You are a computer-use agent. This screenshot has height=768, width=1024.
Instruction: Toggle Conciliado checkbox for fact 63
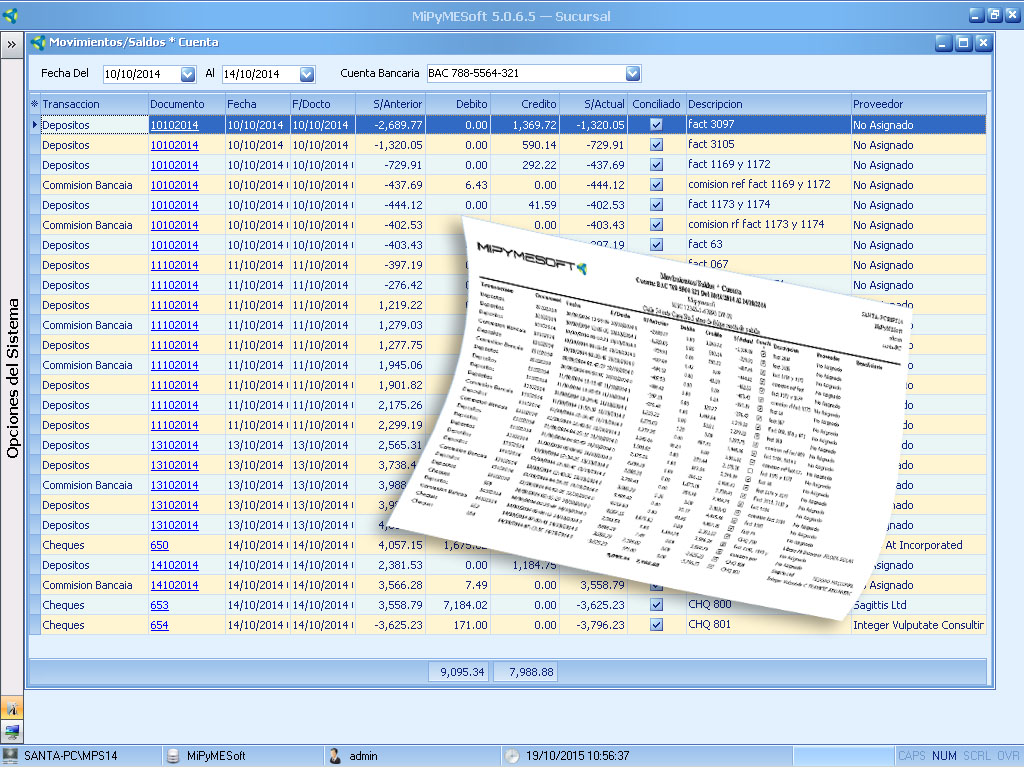656,245
